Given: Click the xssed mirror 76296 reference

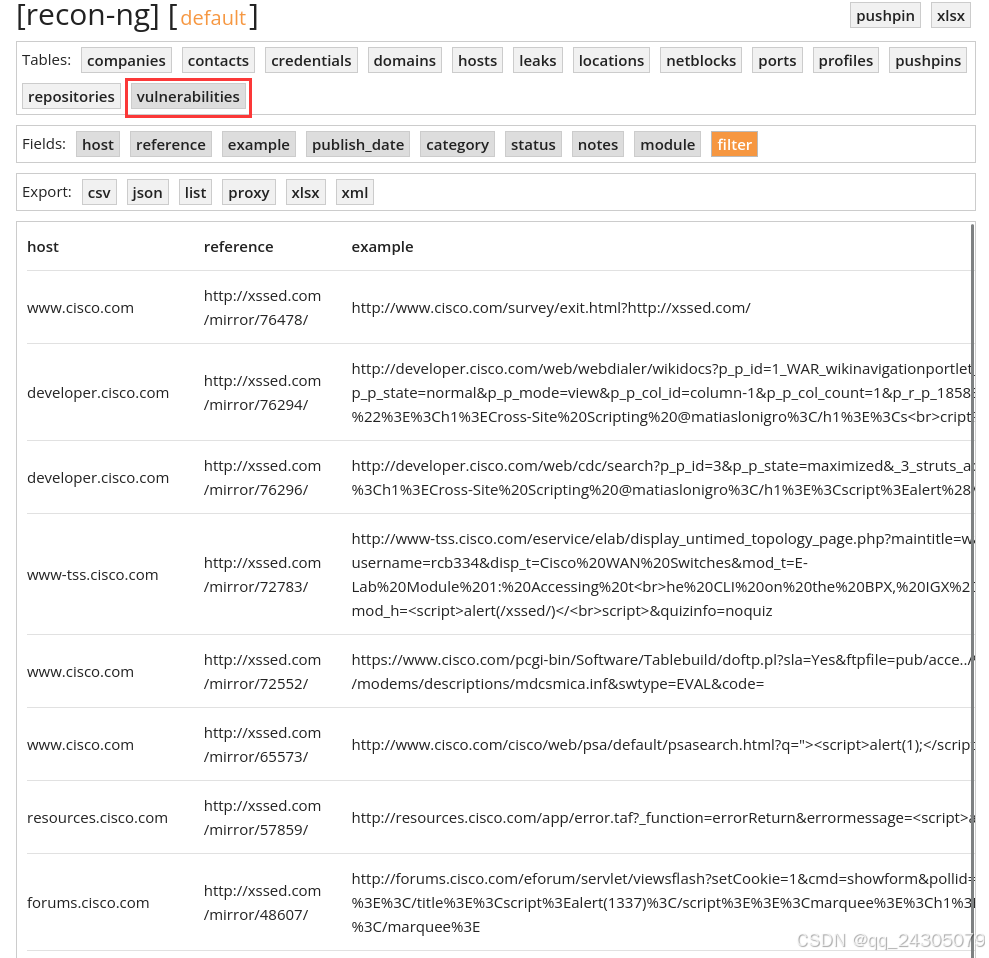Looking at the screenshot, I should (262, 477).
